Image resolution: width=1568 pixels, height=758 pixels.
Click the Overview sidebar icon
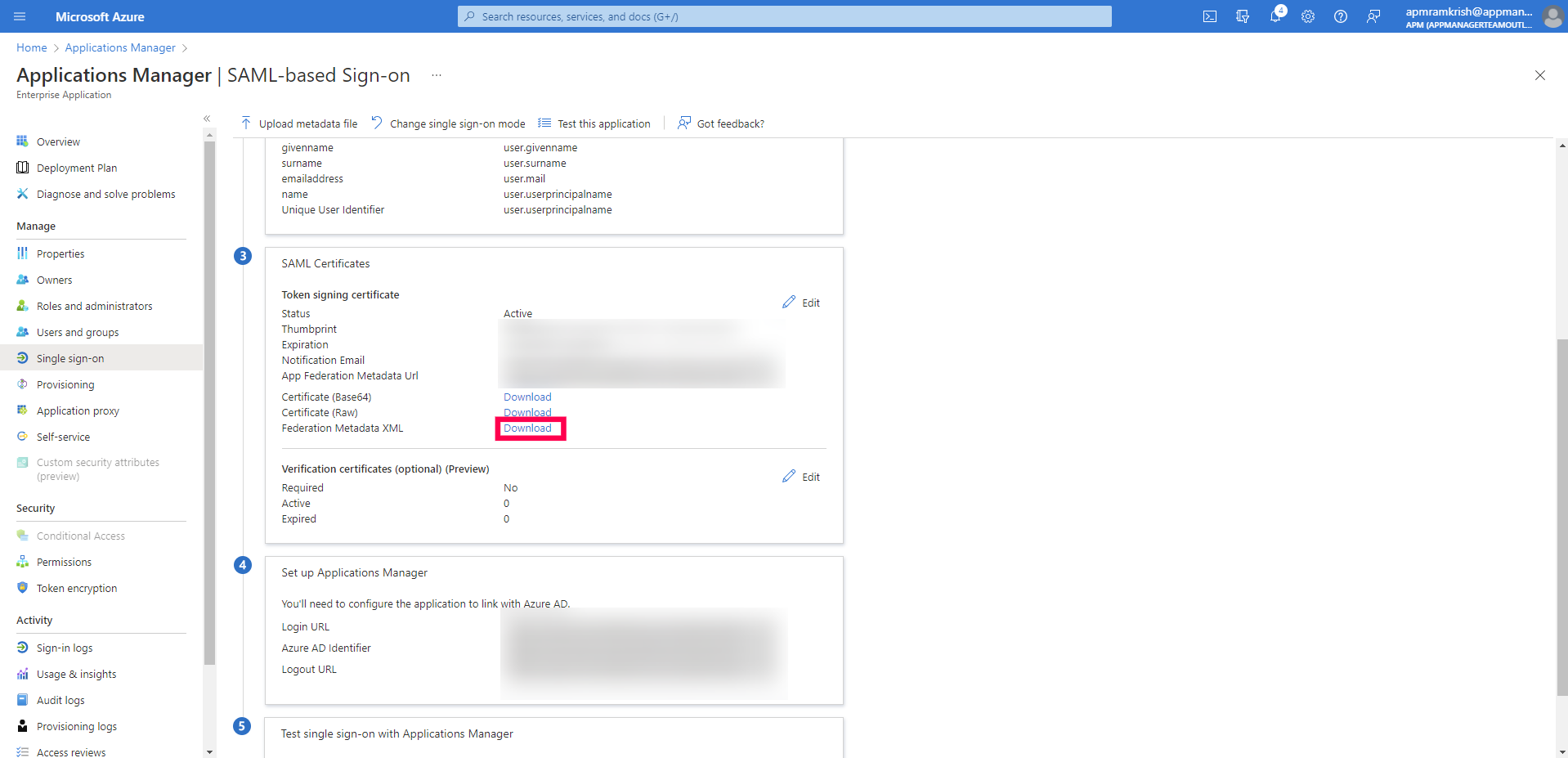click(22, 141)
